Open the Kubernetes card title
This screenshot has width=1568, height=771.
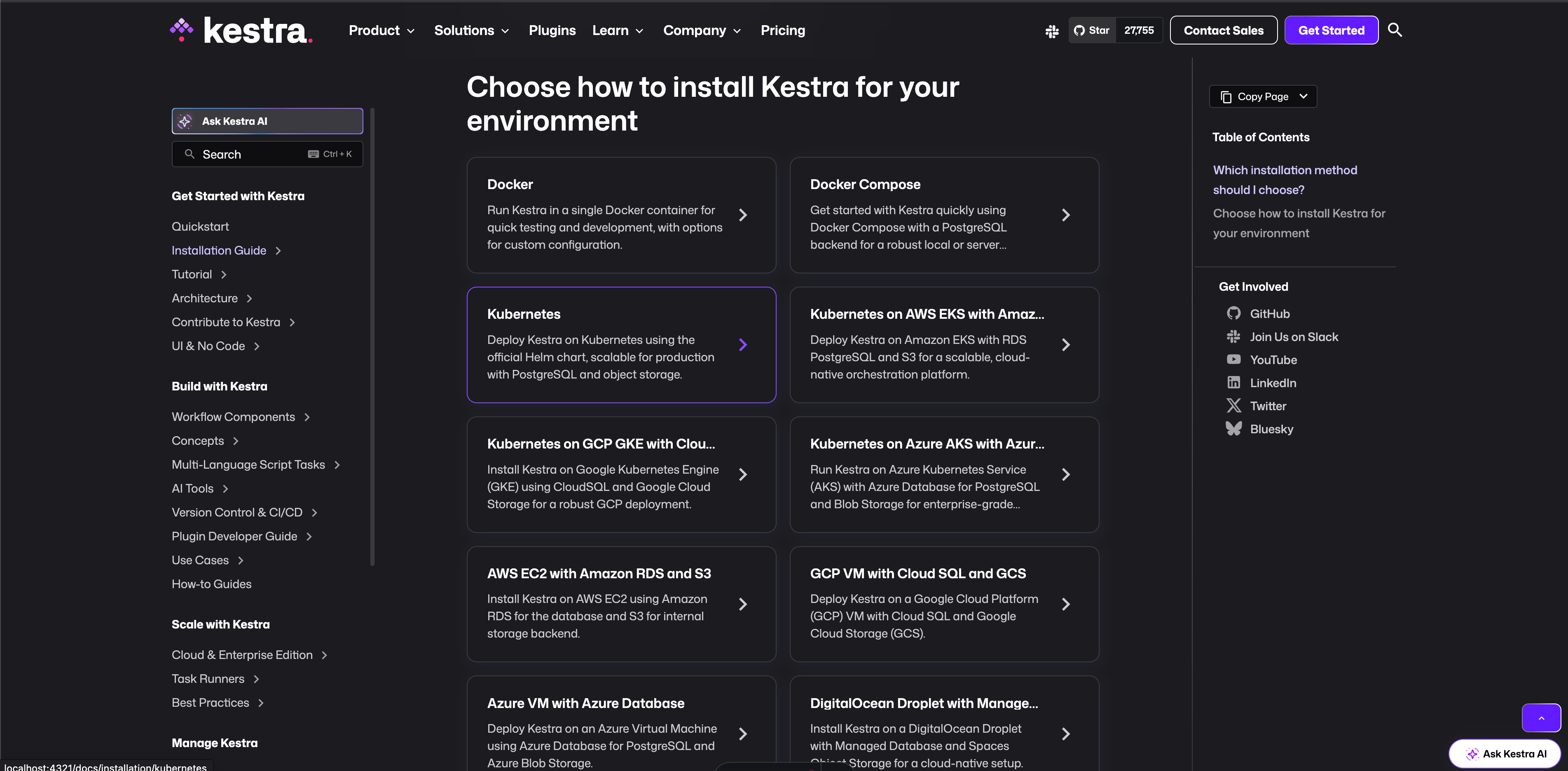(524, 314)
